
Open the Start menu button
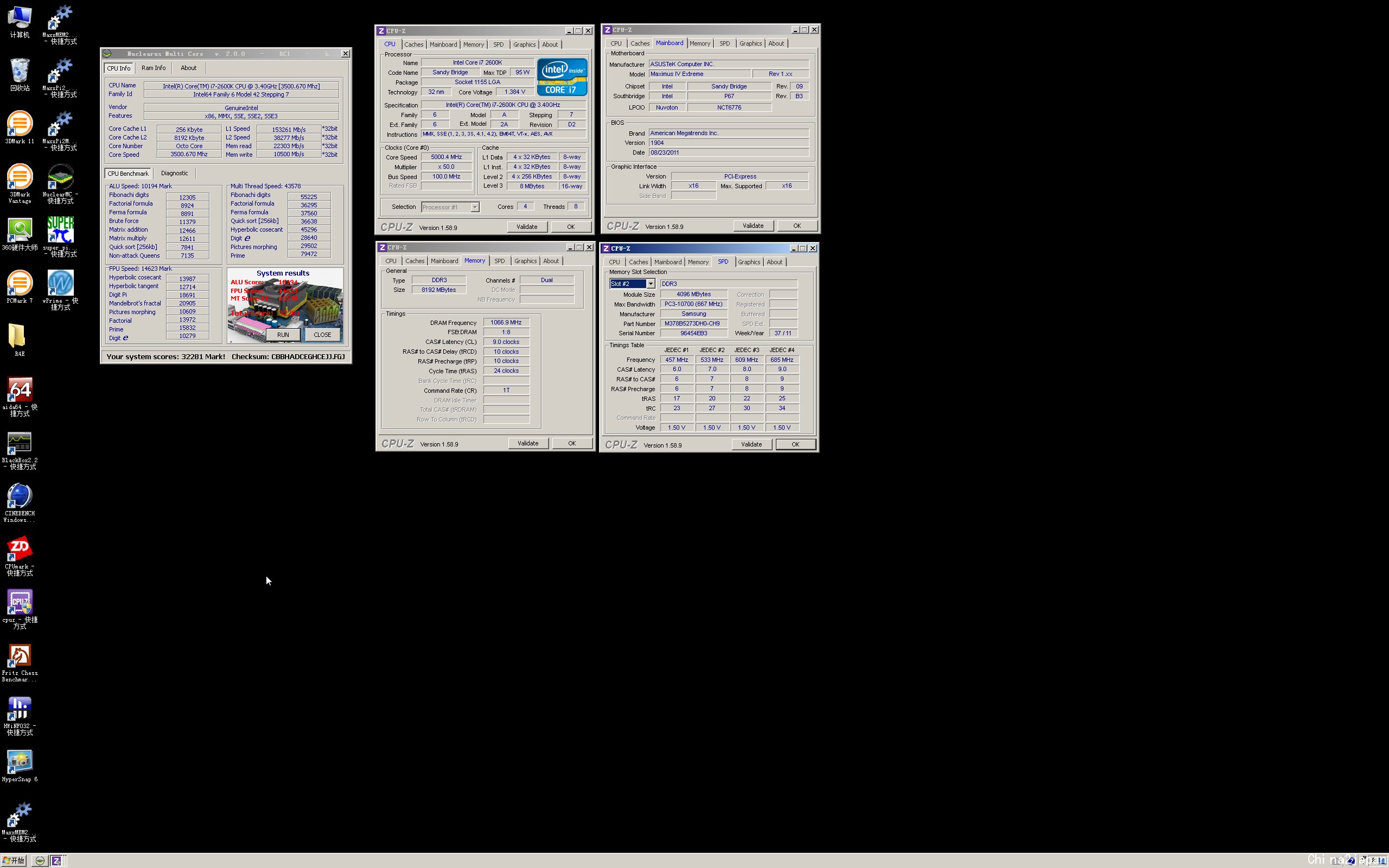(14, 860)
